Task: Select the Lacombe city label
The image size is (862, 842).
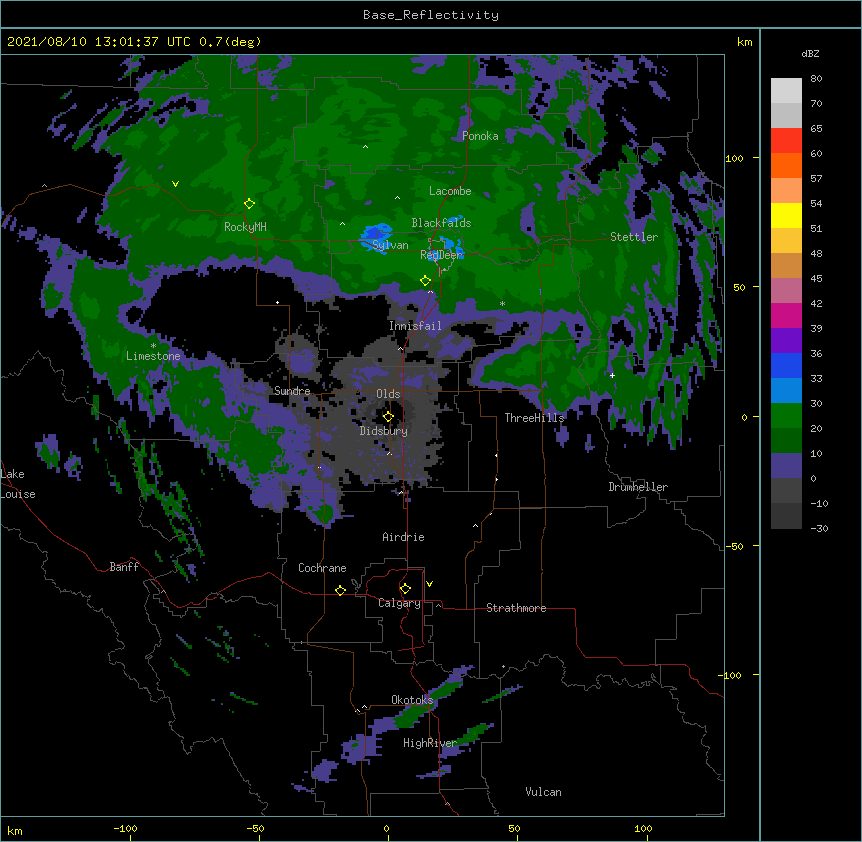Action: point(450,191)
